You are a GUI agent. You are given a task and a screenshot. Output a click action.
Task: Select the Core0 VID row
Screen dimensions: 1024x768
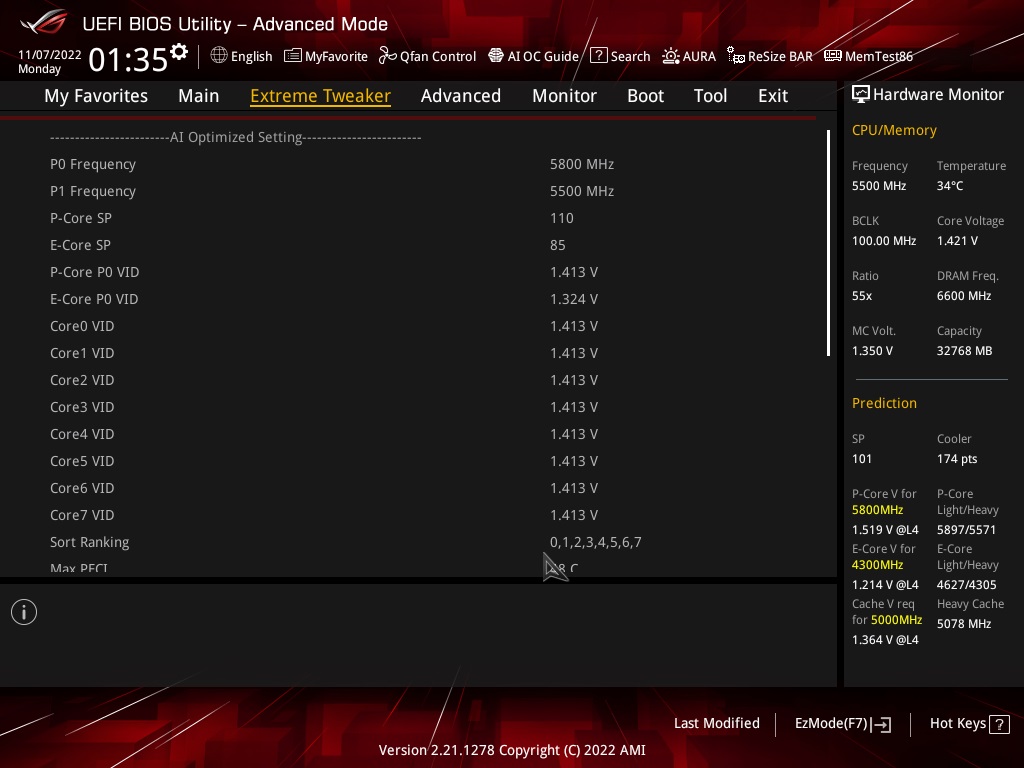[x=418, y=326]
